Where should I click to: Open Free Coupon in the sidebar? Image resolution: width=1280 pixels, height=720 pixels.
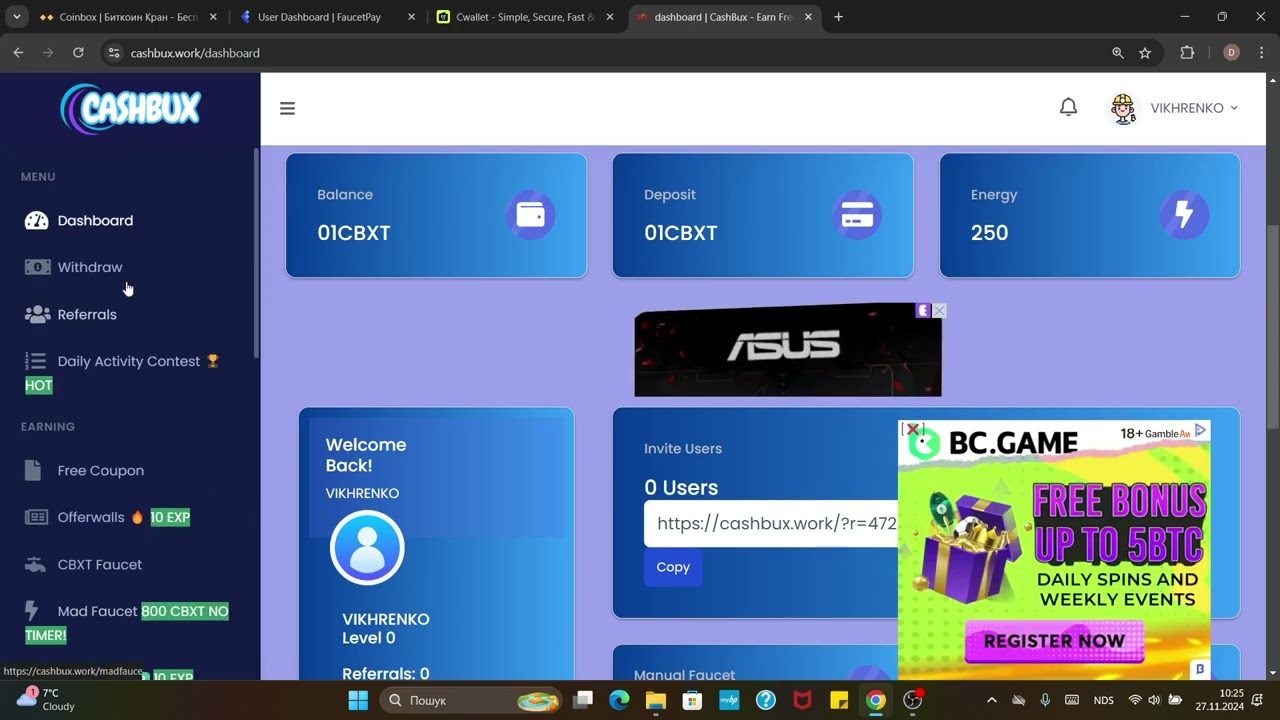point(100,470)
